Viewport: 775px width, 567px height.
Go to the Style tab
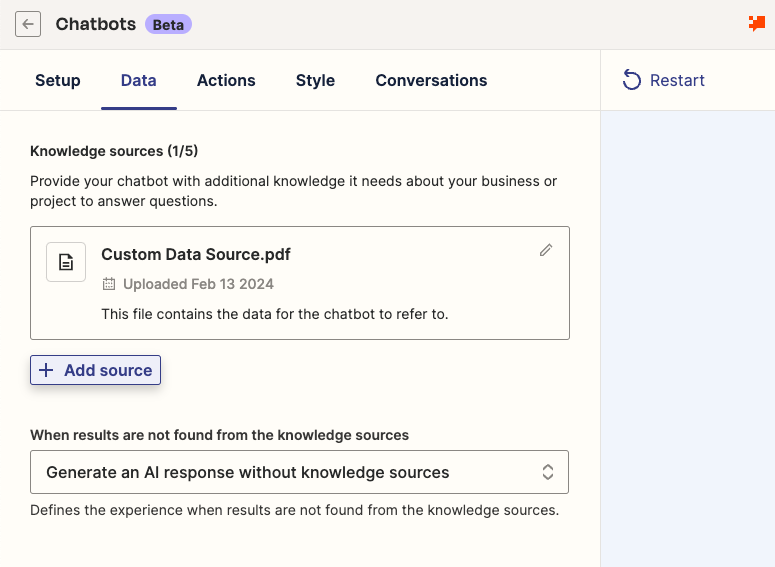[315, 80]
